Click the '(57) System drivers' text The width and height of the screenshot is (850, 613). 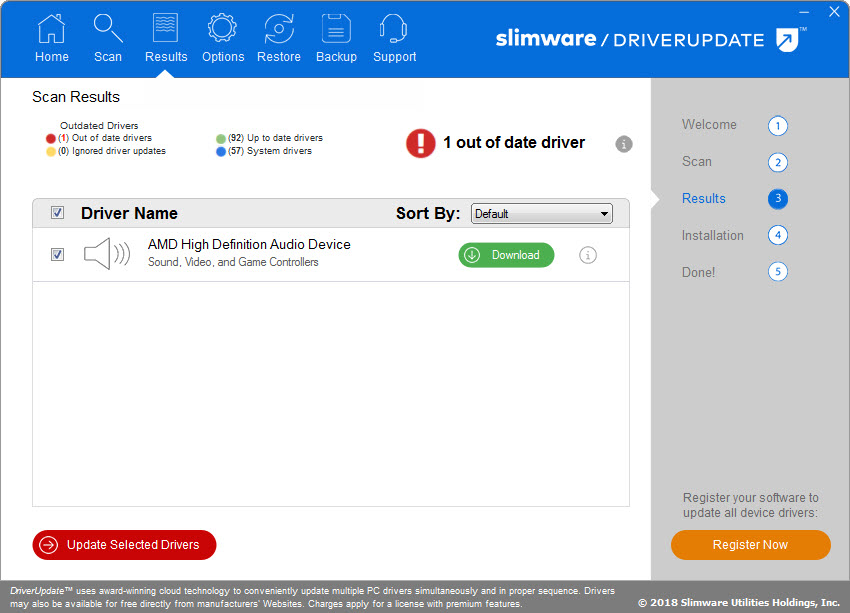coord(270,151)
